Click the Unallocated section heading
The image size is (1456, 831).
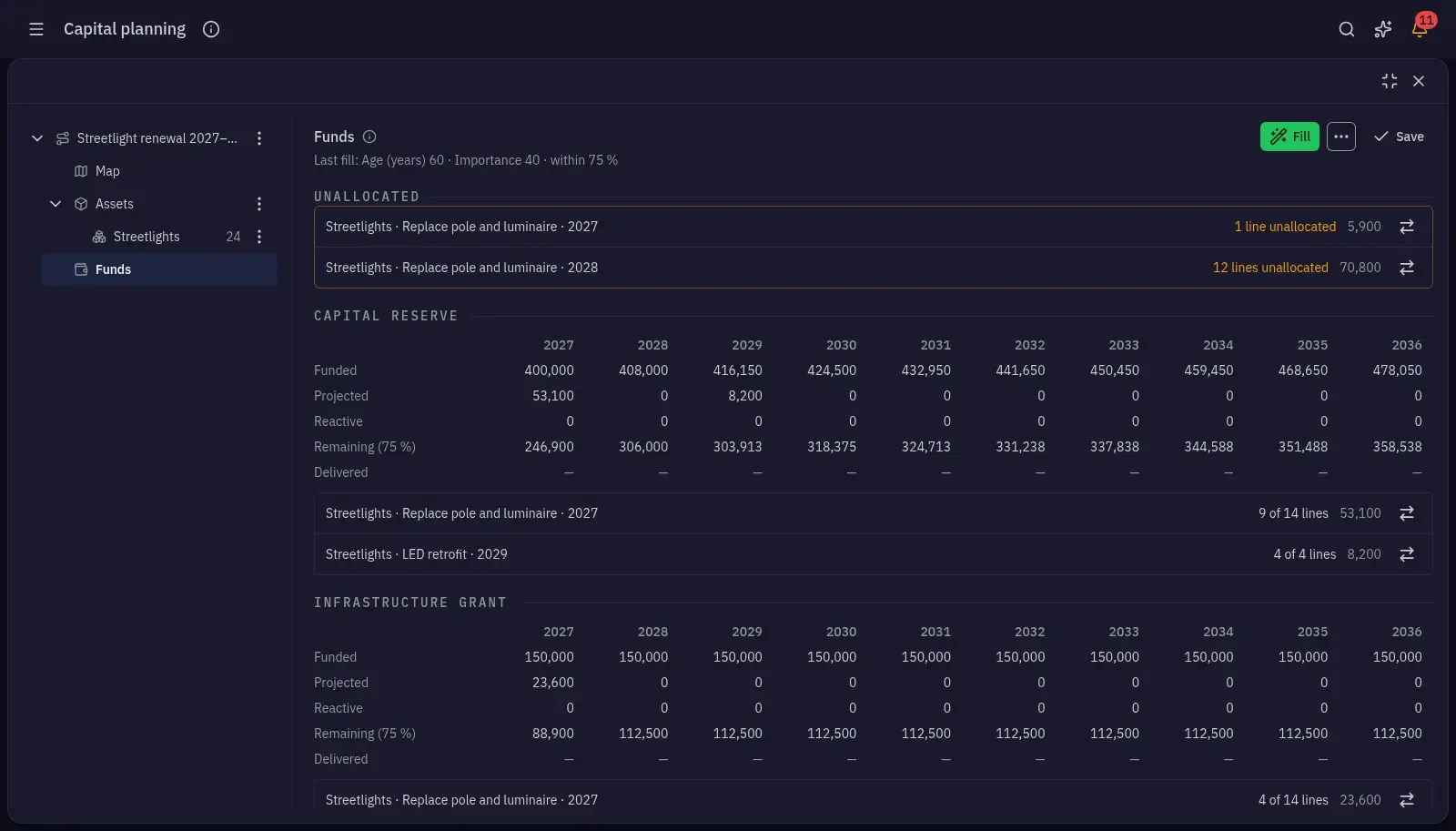pyautogui.click(x=367, y=197)
